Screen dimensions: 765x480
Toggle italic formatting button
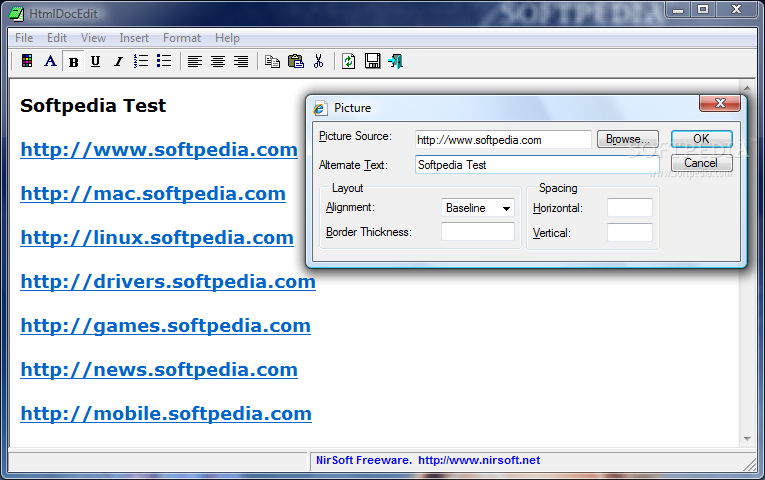click(x=118, y=61)
